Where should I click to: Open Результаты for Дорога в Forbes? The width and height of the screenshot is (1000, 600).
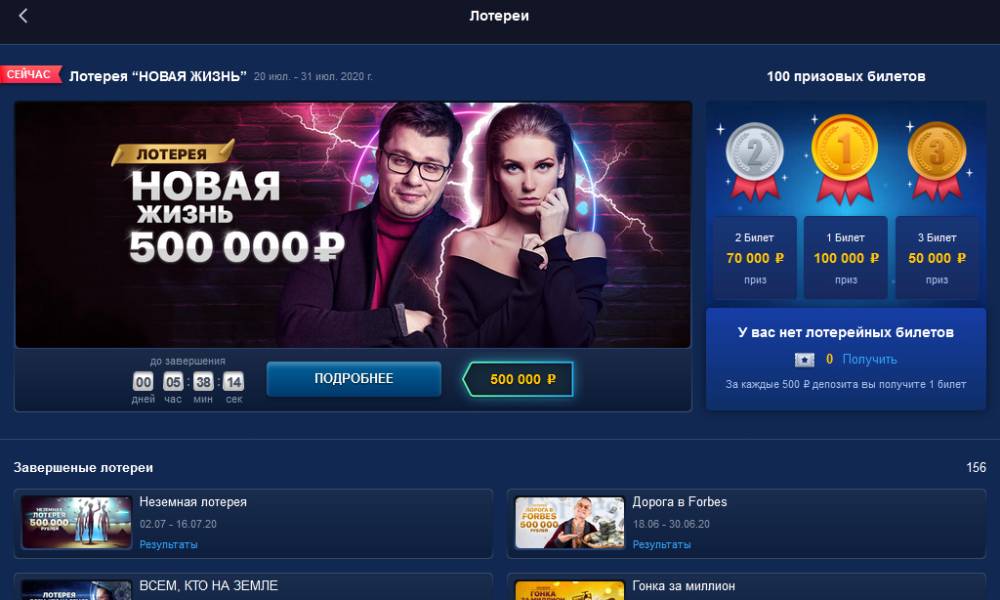[x=661, y=545]
